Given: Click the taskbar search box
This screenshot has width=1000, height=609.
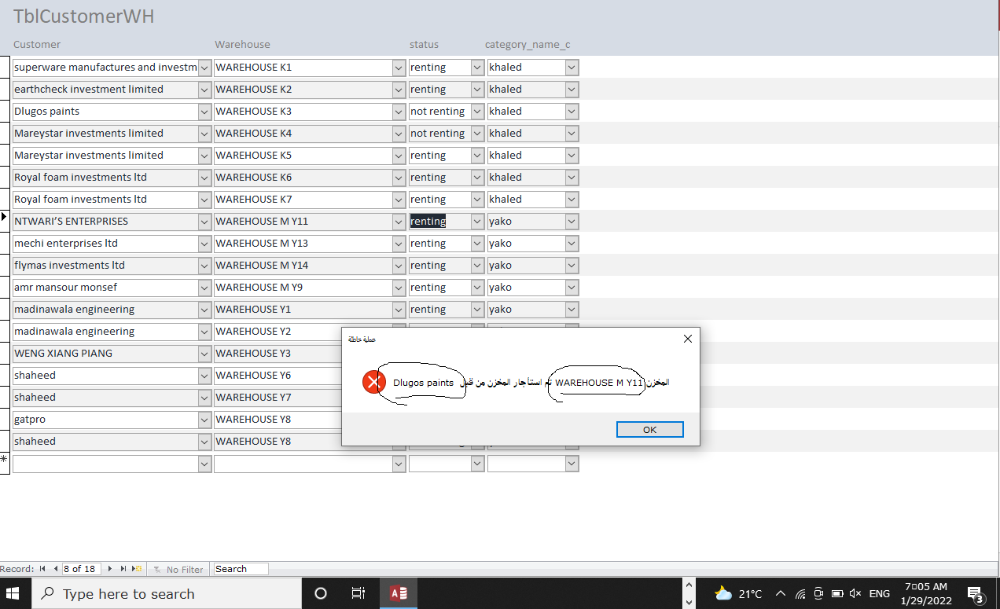Looking at the screenshot, I should tap(166, 594).
